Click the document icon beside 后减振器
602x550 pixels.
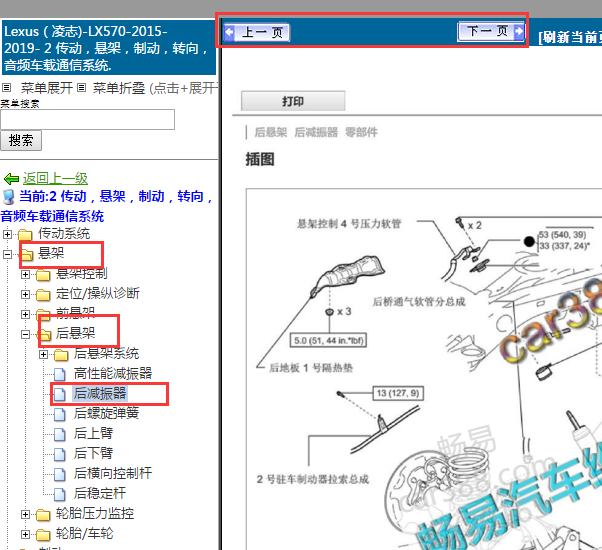tap(60, 394)
